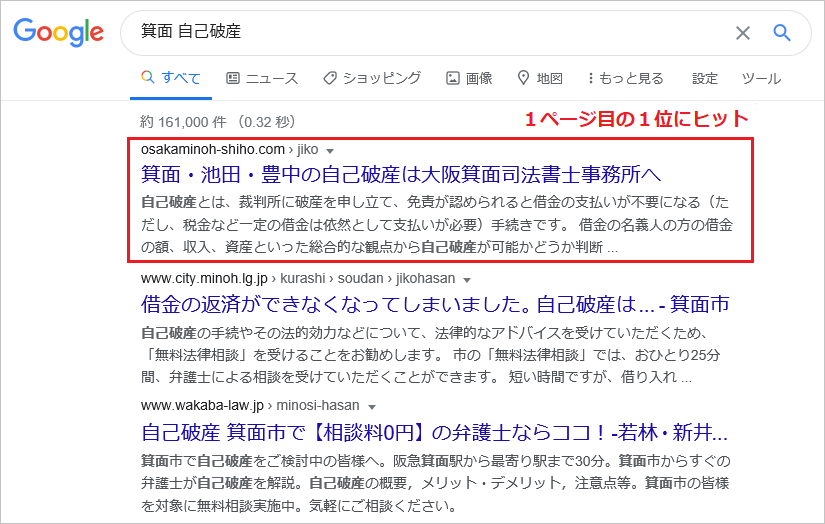Screen dimensions: 825x524
Task: Click the www.wakaba-law.jp › minosi-hasan URL text
Action: pyautogui.click(x=250, y=406)
